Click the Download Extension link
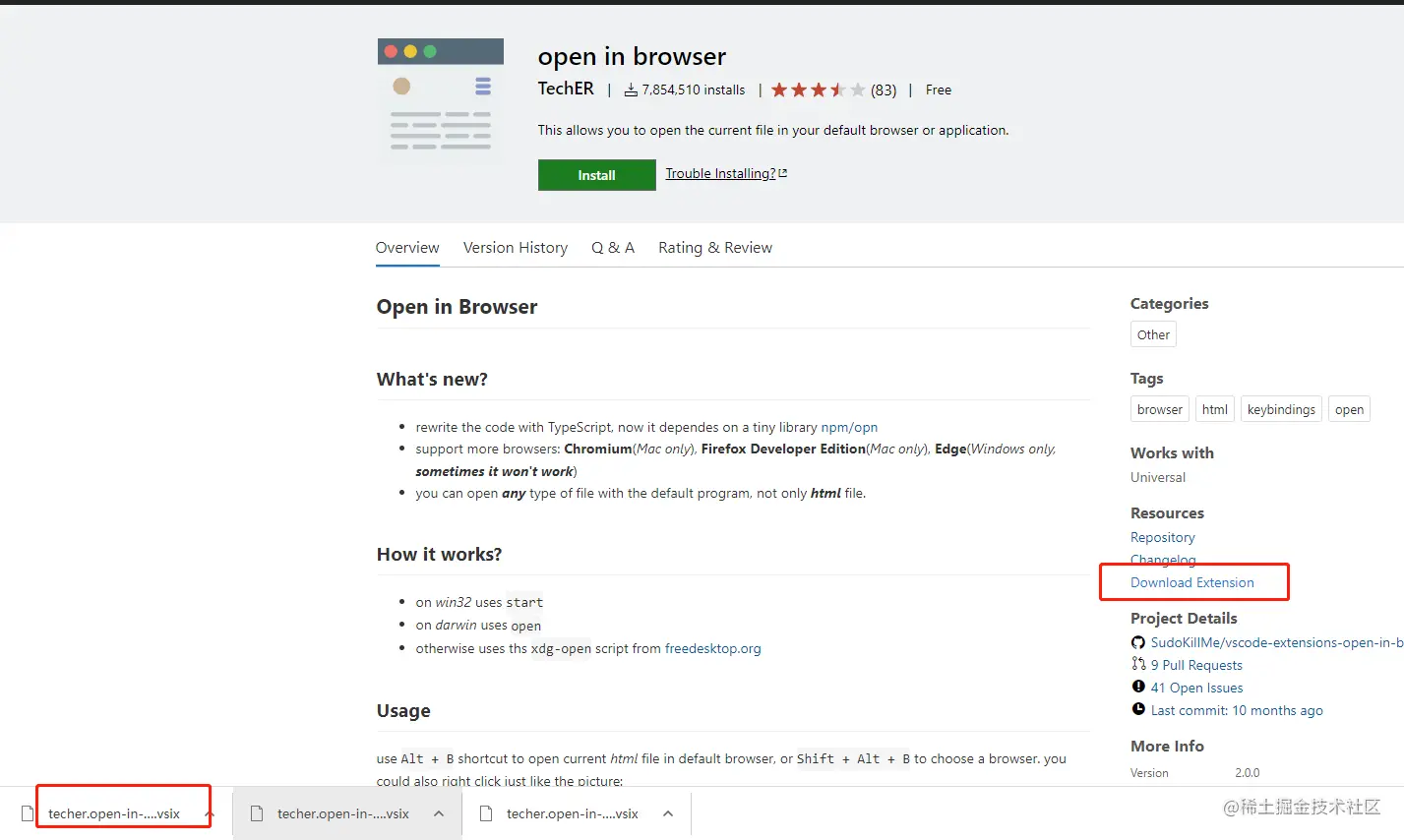Viewport: 1404px width, 840px height. pos(1192,582)
